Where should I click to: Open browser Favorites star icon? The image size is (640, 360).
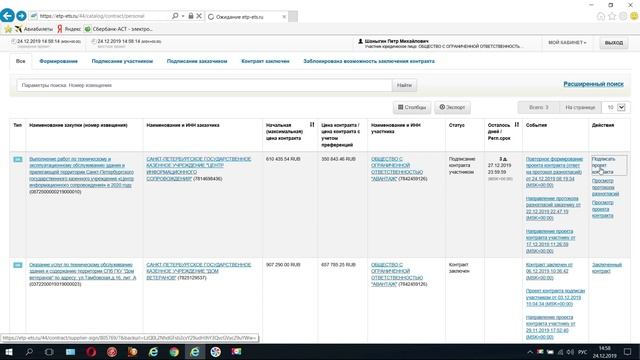[612, 16]
